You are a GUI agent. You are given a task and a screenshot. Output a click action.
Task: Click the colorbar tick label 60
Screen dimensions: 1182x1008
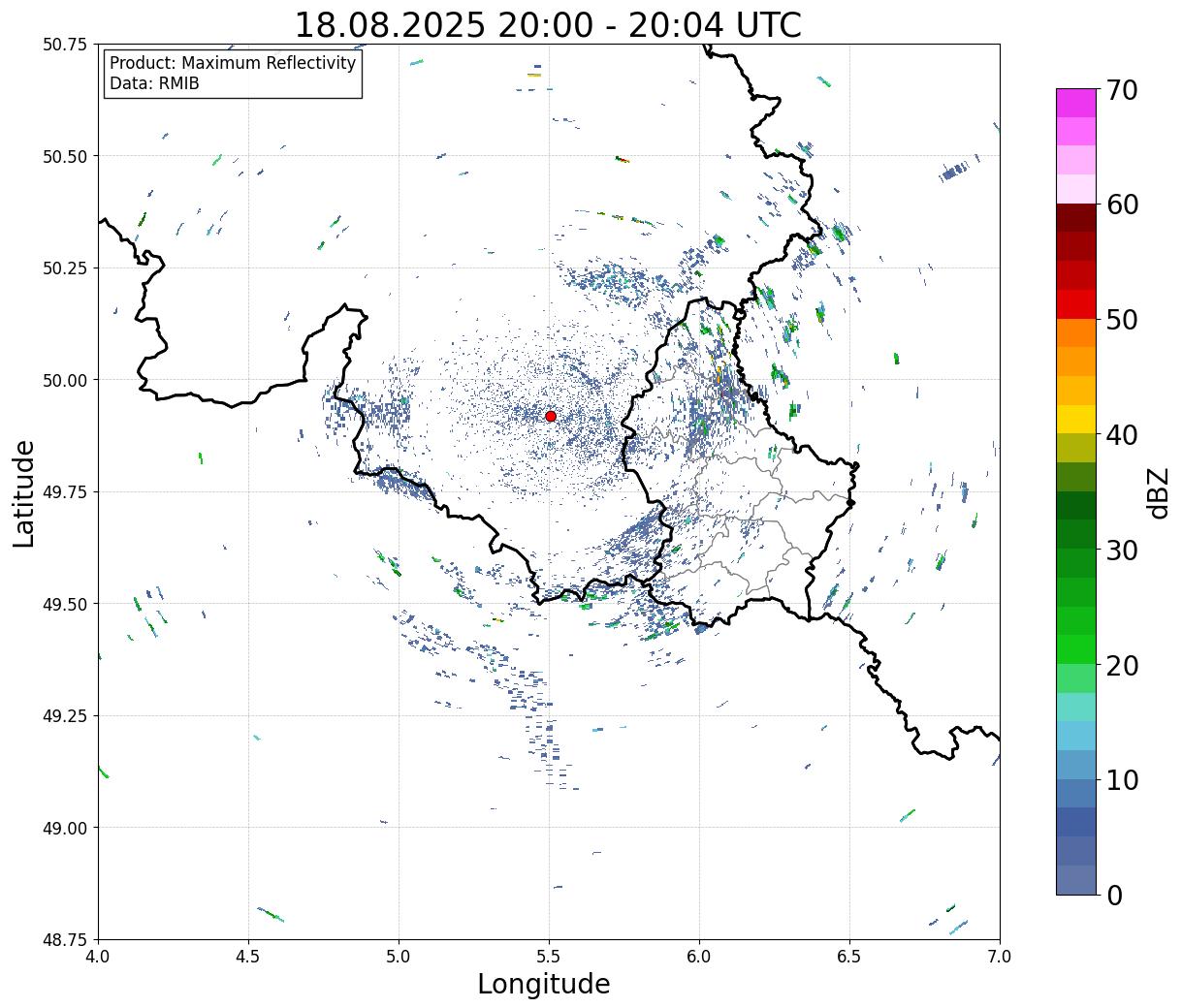tap(1122, 205)
